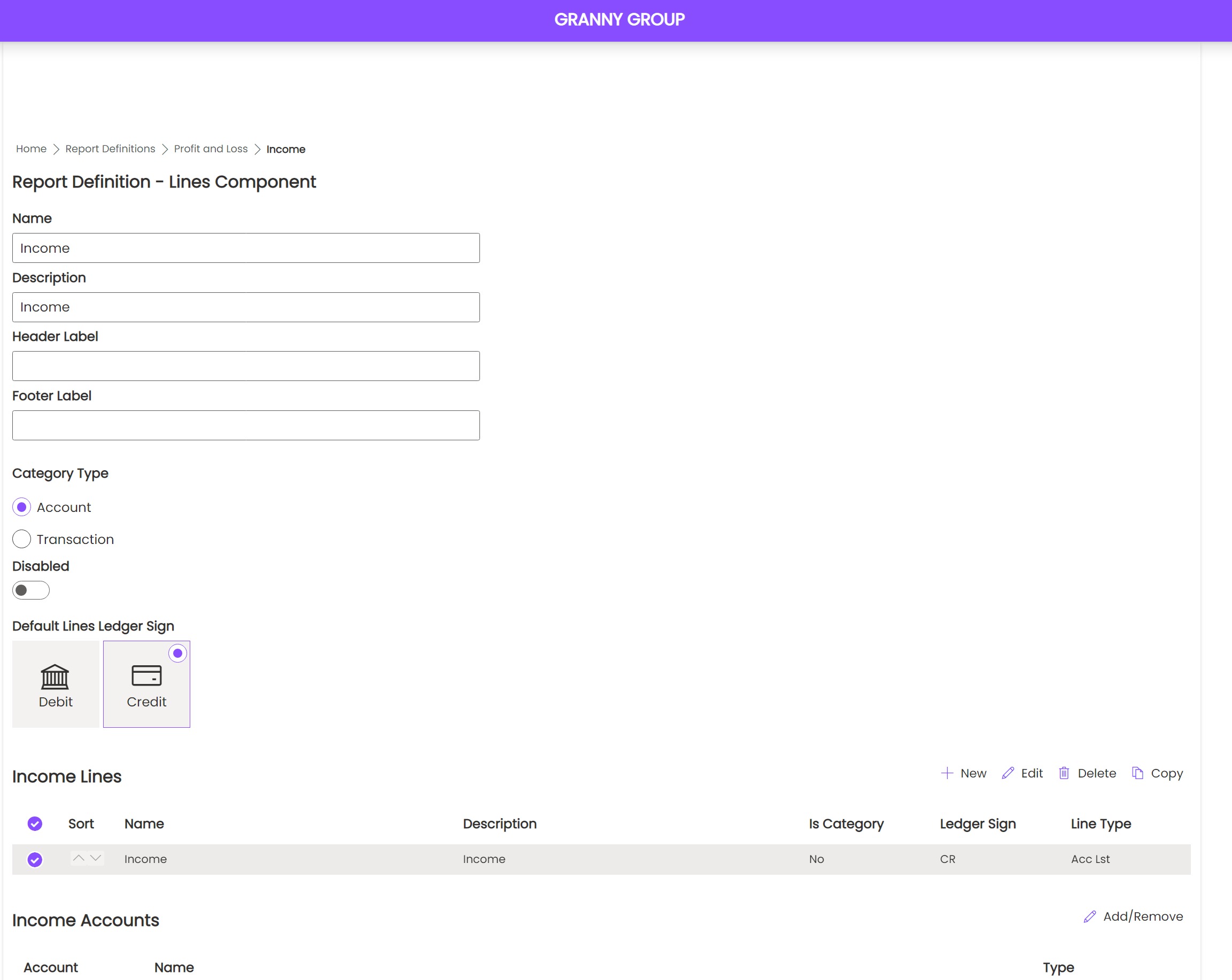The height and width of the screenshot is (980, 1232).
Task: Select the Account category type radio button
Action: (x=21, y=507)
